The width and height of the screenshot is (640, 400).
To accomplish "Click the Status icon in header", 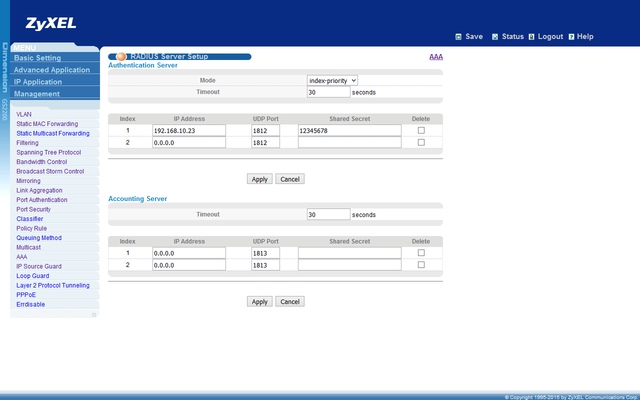I will click(x=495, y=37).
